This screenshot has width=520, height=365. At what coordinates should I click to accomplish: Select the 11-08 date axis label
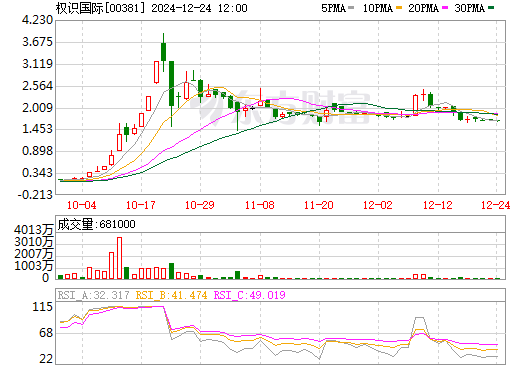pyautogui.click(x=260, y=205)
